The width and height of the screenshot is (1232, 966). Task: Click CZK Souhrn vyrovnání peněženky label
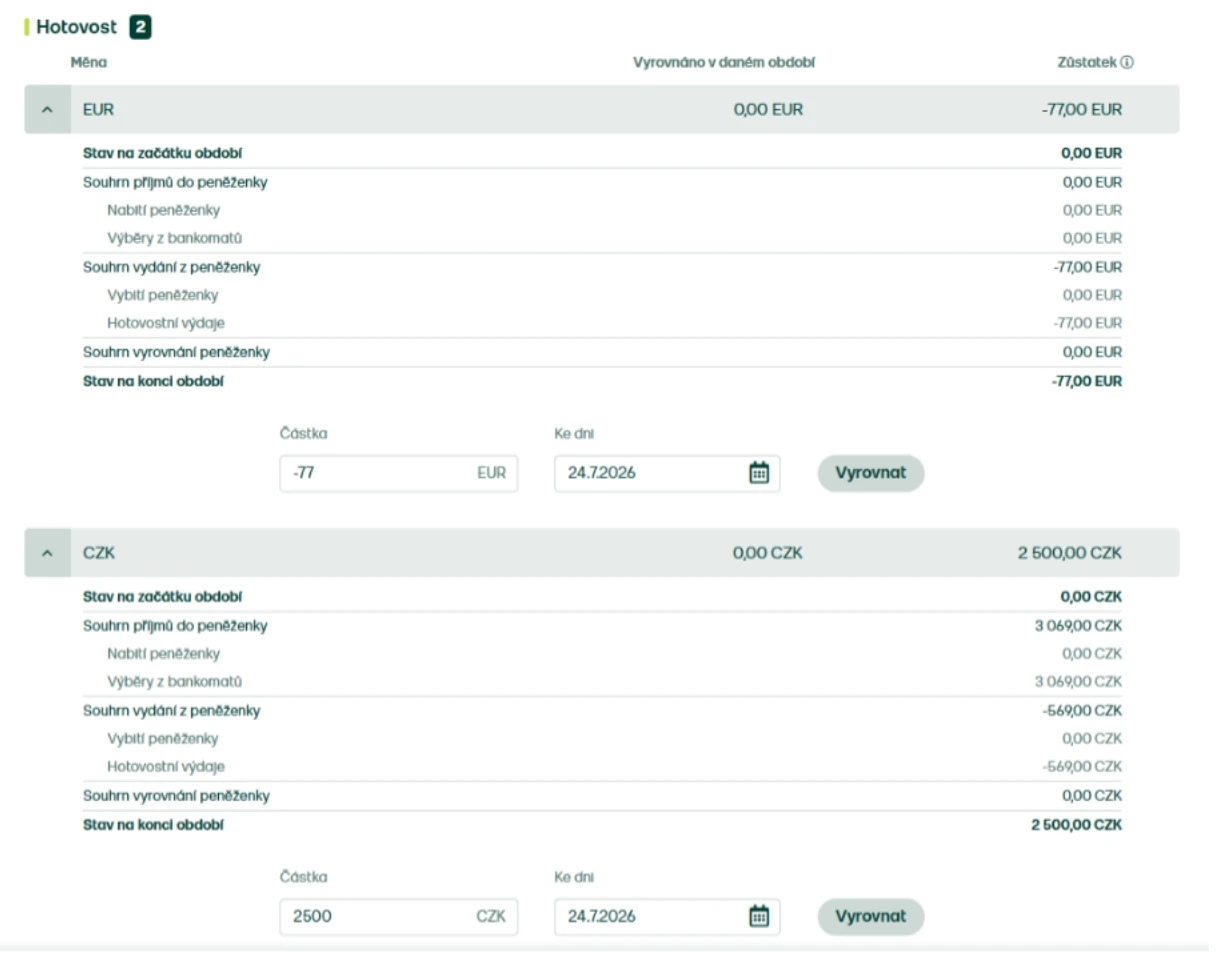(176, 796)
